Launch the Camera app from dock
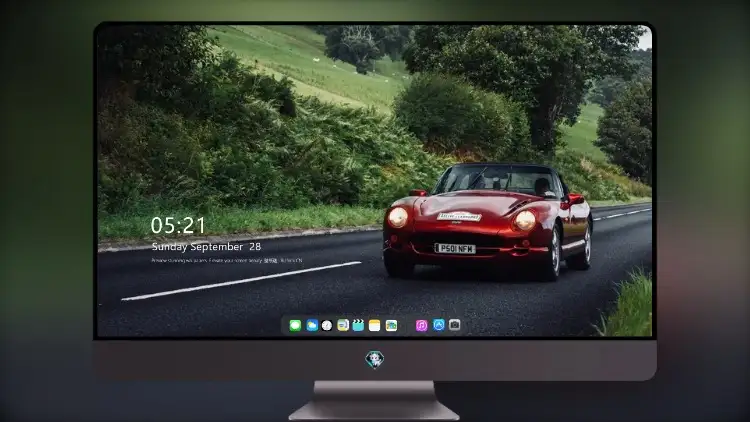The width and height of the screenshot is (750, 422). tap(455, 325)
